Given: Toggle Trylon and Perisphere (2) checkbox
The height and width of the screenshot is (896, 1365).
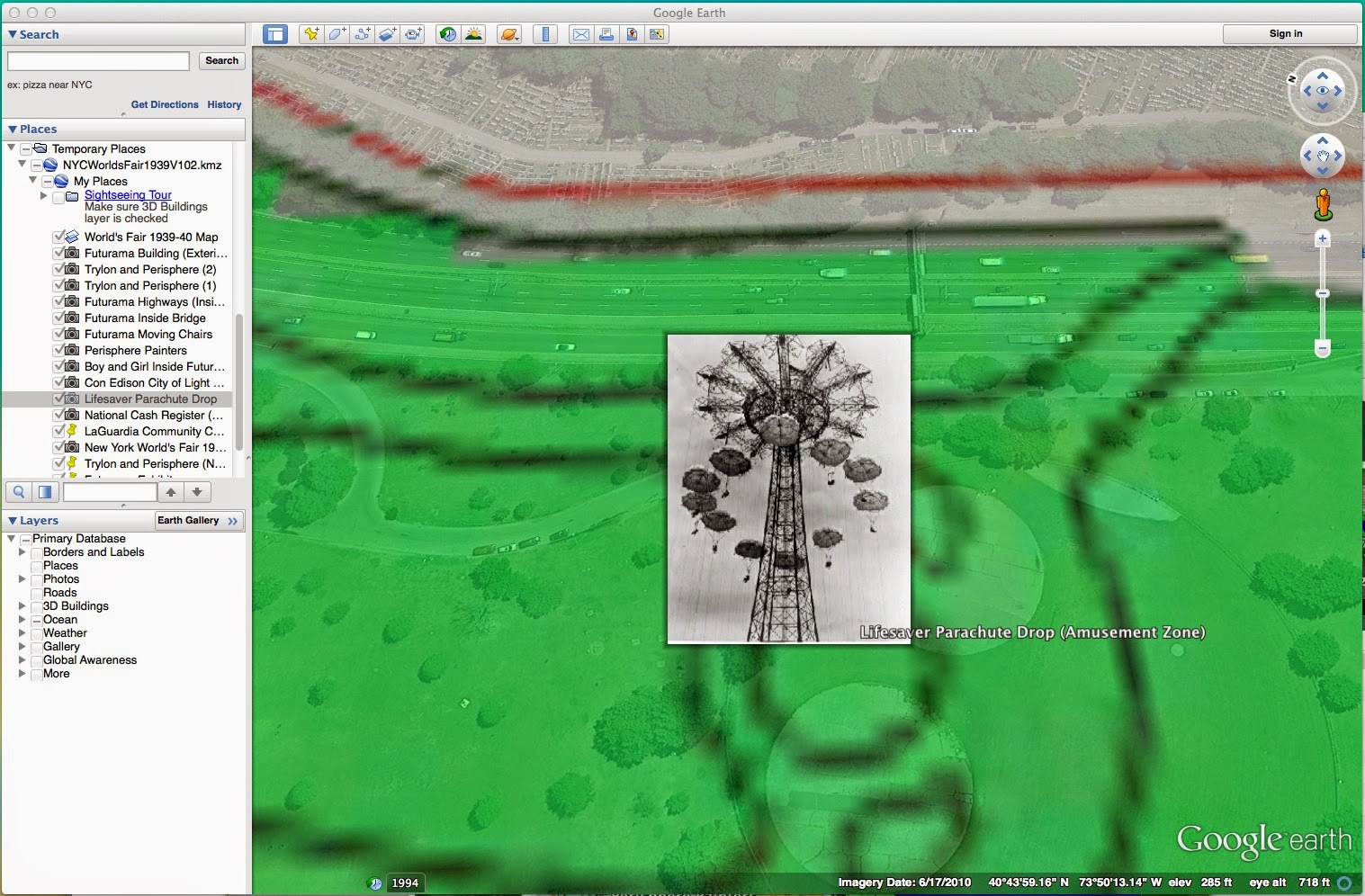Looking at the screenshot, I should (58, 270).
